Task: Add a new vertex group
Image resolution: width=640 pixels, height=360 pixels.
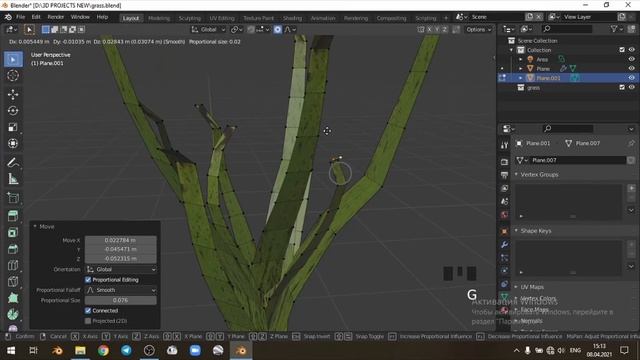Action: (x=631, y=188)
